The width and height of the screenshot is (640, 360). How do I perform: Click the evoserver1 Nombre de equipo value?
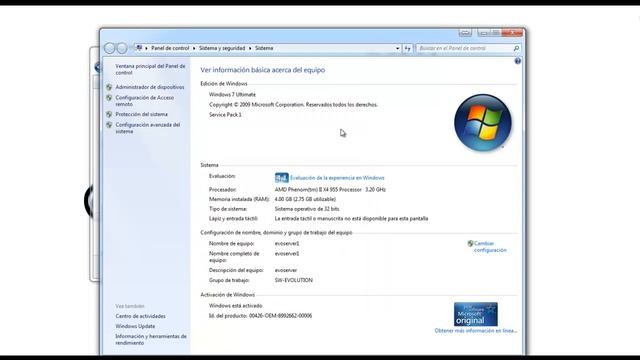287,244
